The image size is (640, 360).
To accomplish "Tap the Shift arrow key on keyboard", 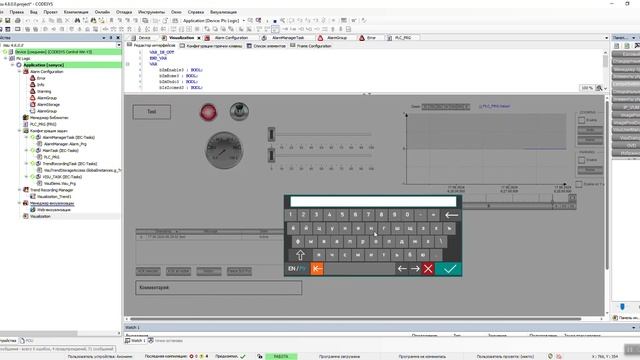I will pos(300,255).
